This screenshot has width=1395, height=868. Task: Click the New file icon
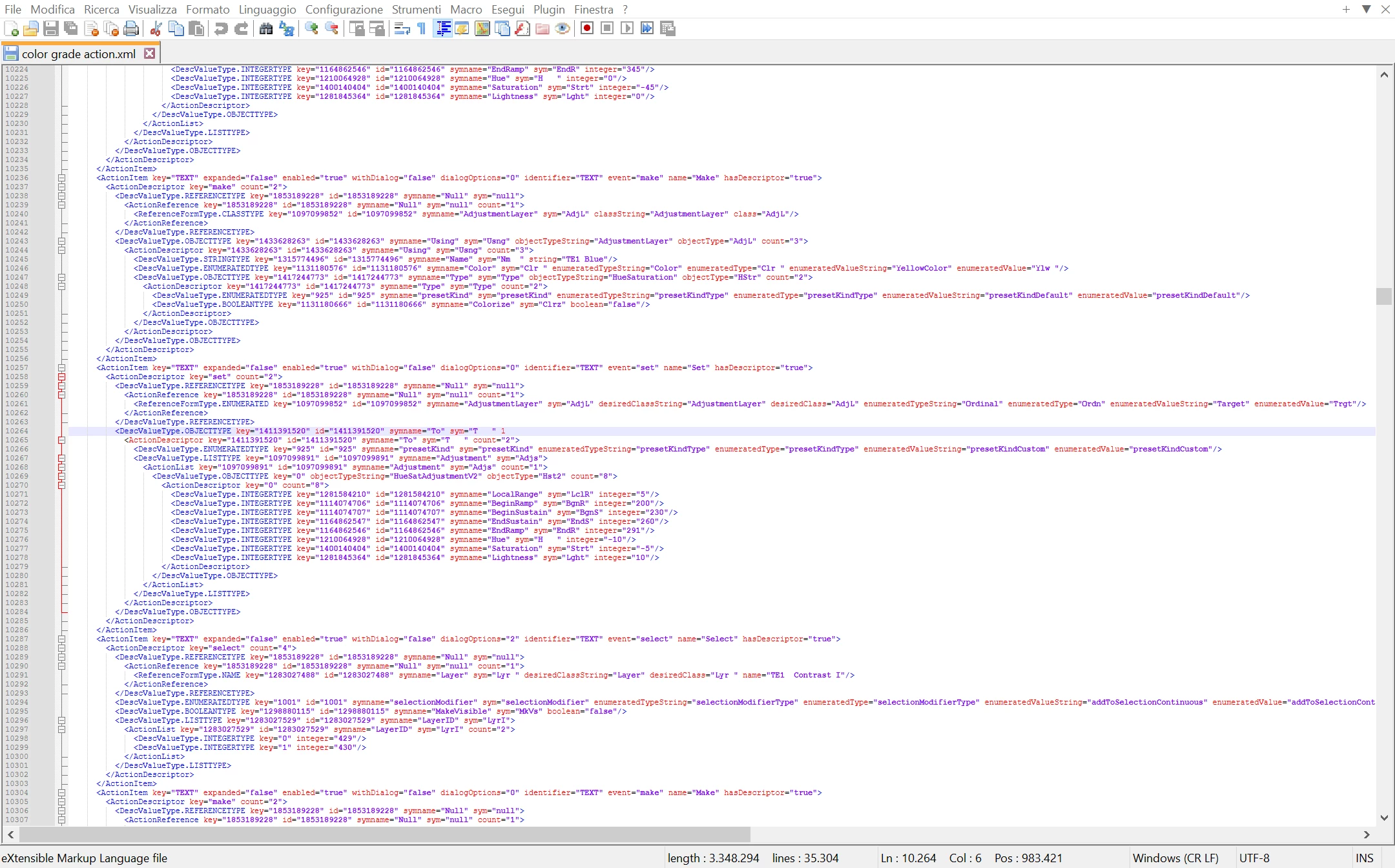pyautogui.click(x=11, y=28)
